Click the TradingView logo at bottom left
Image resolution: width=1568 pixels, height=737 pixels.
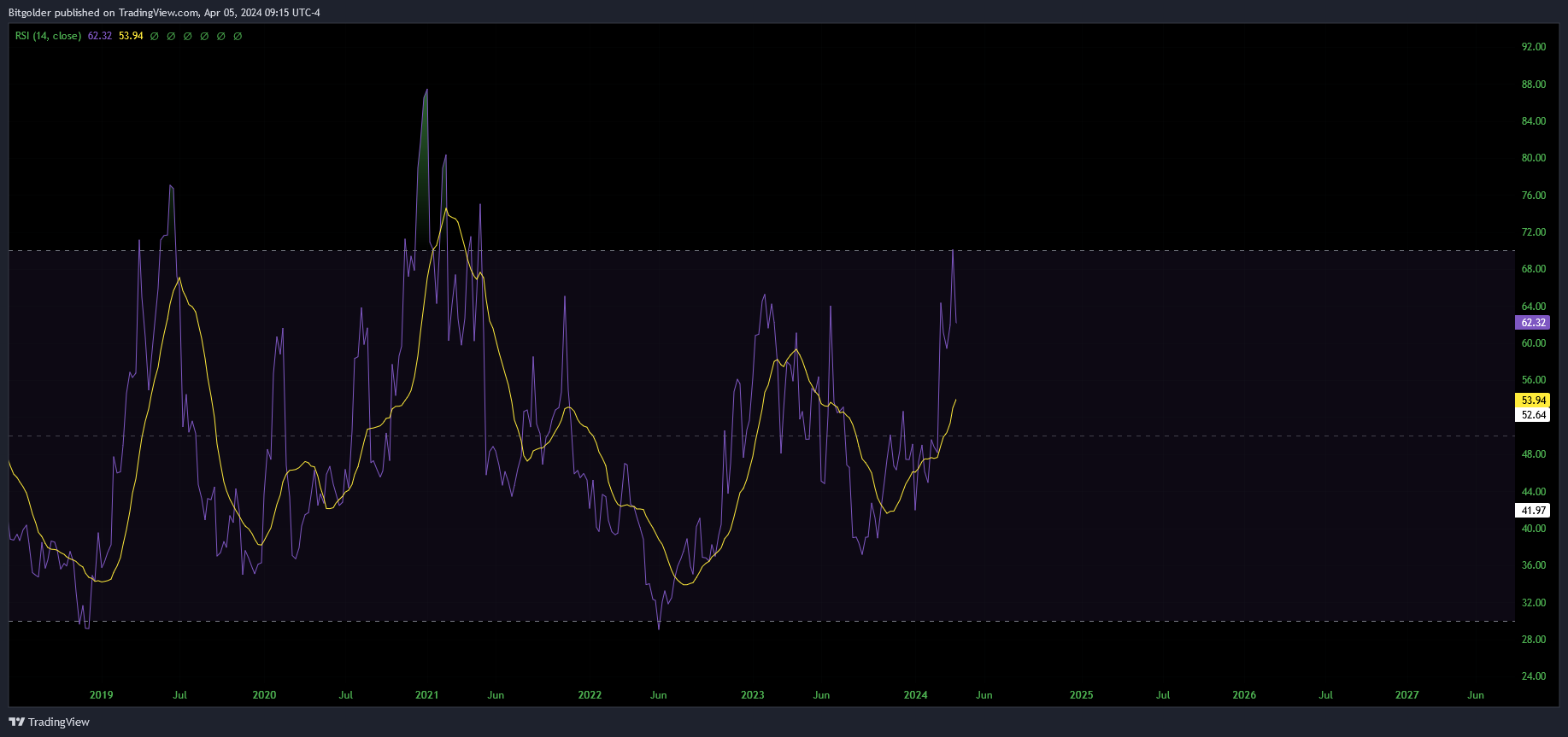[49, 722]
